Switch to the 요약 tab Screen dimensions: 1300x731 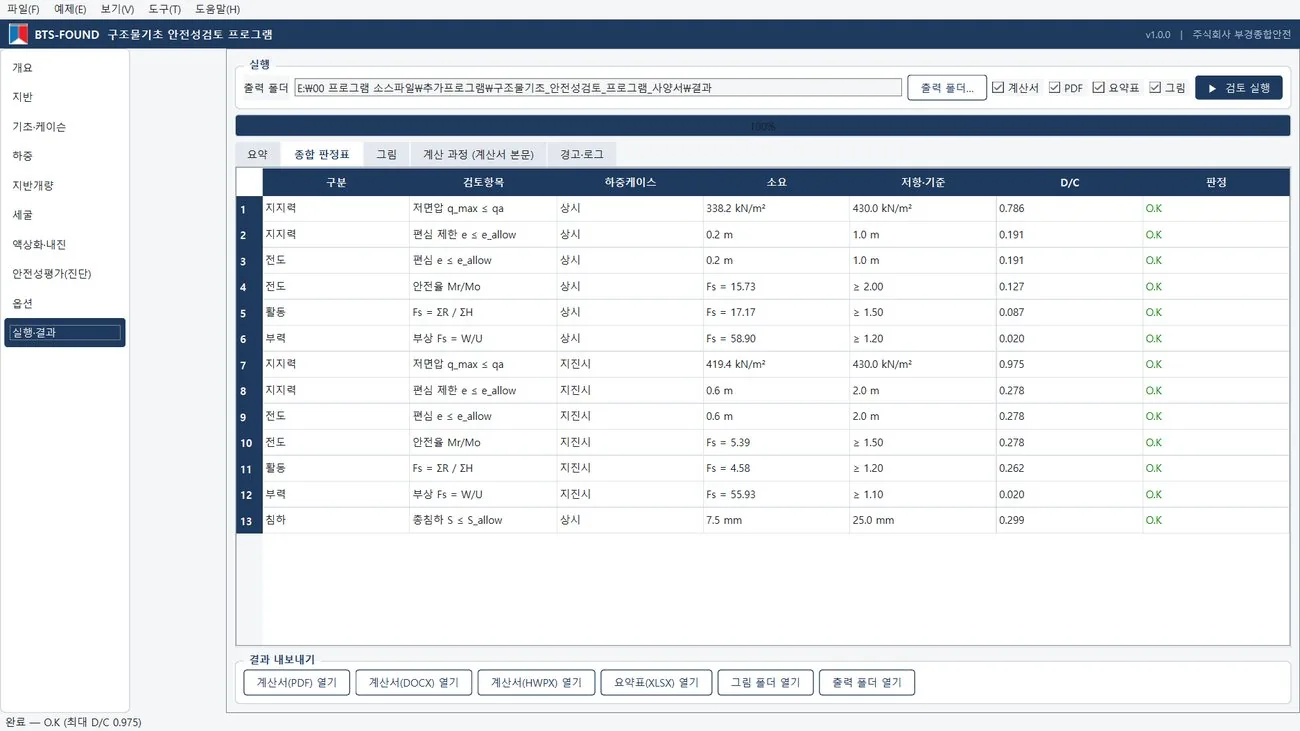pos(258,154)
